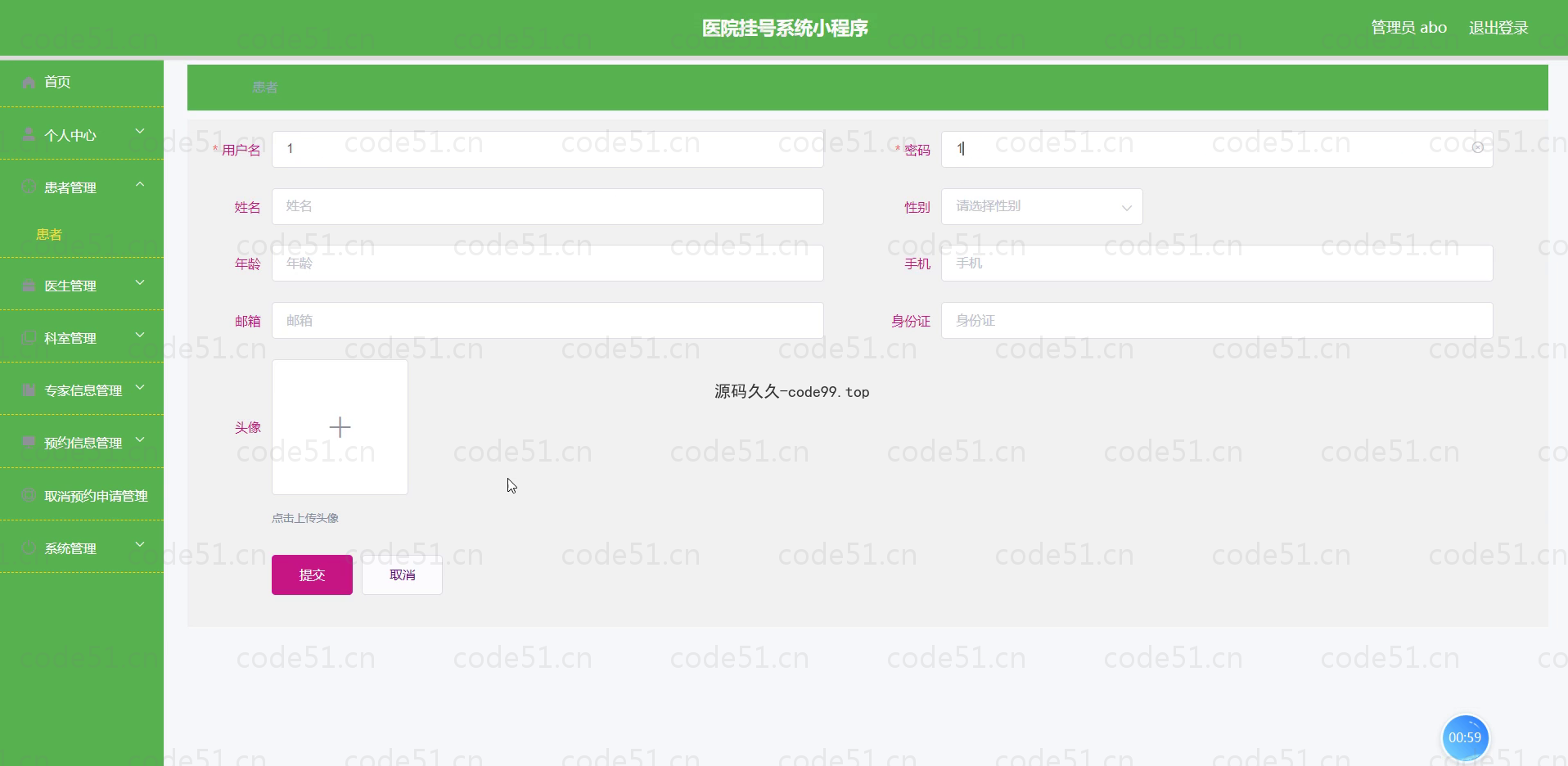Open 医生管理 menu label

pyautogui.click(x=70, y=286)
